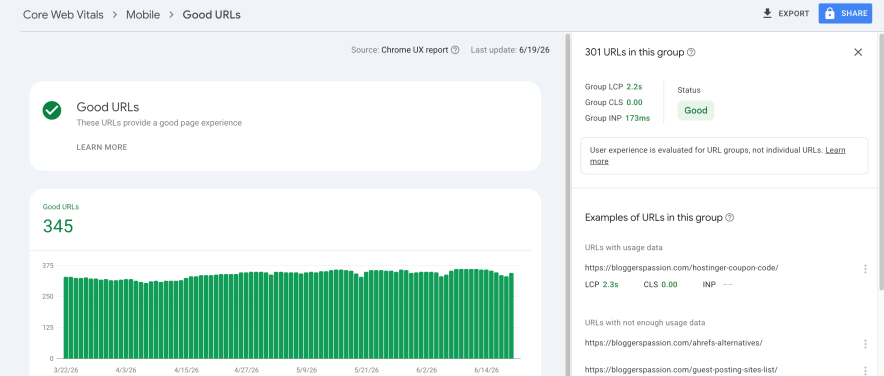The width and height of the screenshot is (884, 376).
Task: Click the Good URLs breadcrumb title
Action: coord(211,15)
